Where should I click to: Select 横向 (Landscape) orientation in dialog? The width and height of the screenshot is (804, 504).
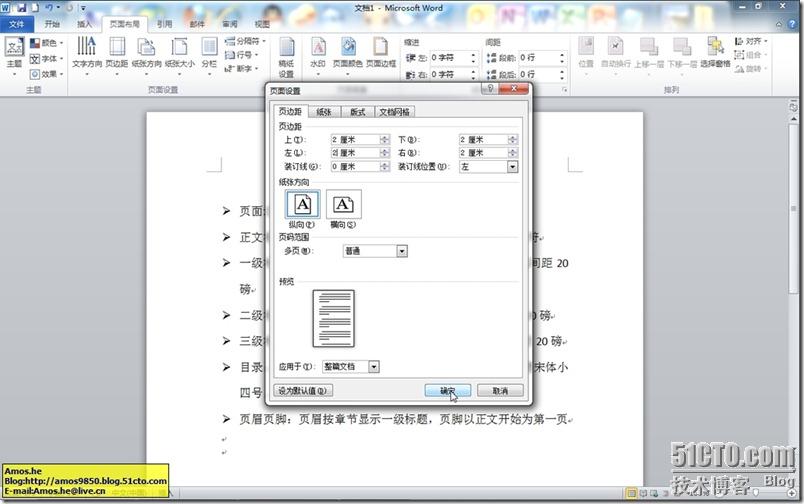344,209
